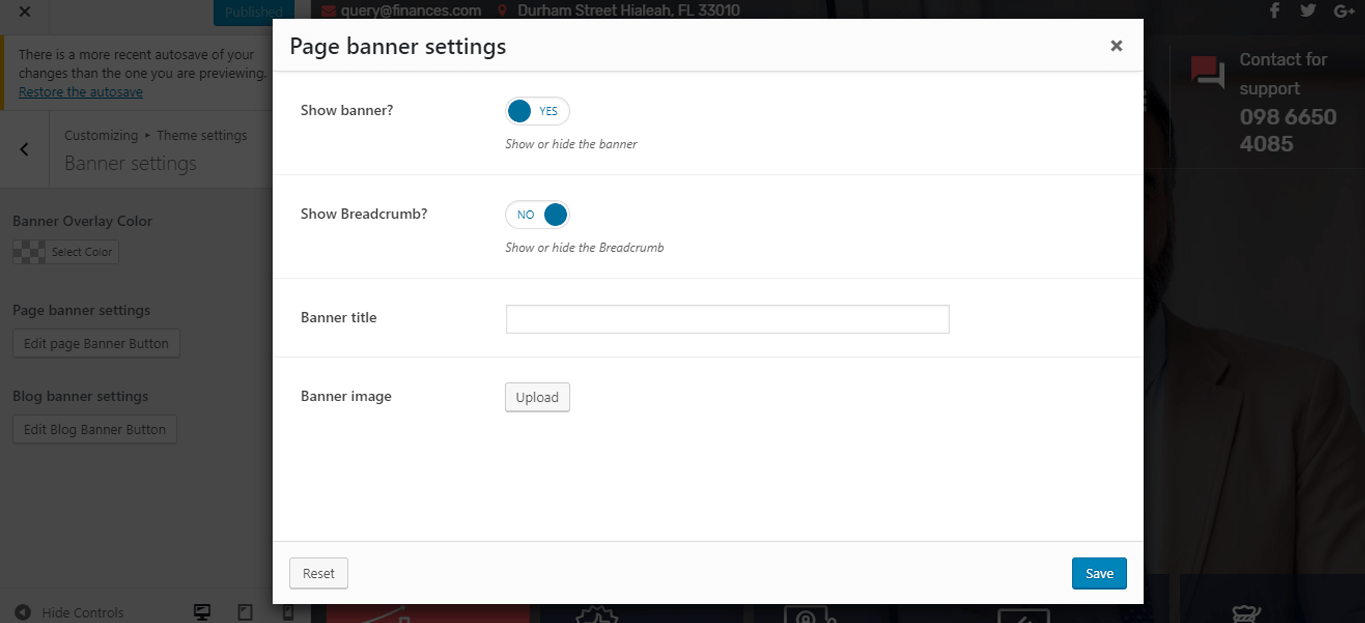This screenshot has height=623, width=1365.
Task: Click the 'Customizing ▸ Theme settings' breadcrumb text
Action: (x=156, y=135)
